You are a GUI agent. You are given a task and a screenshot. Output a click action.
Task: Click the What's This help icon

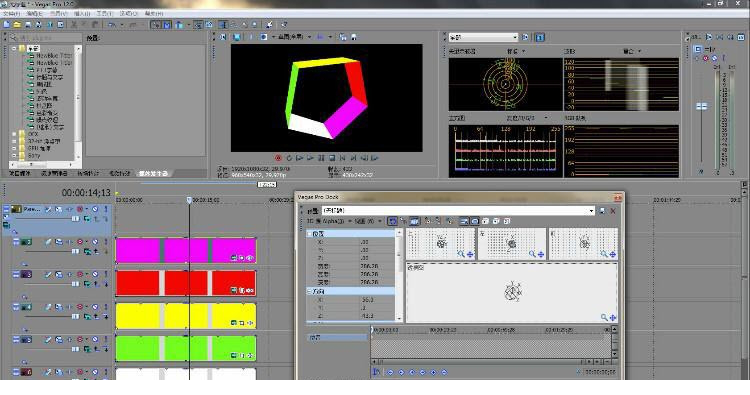tap(284, 24)
